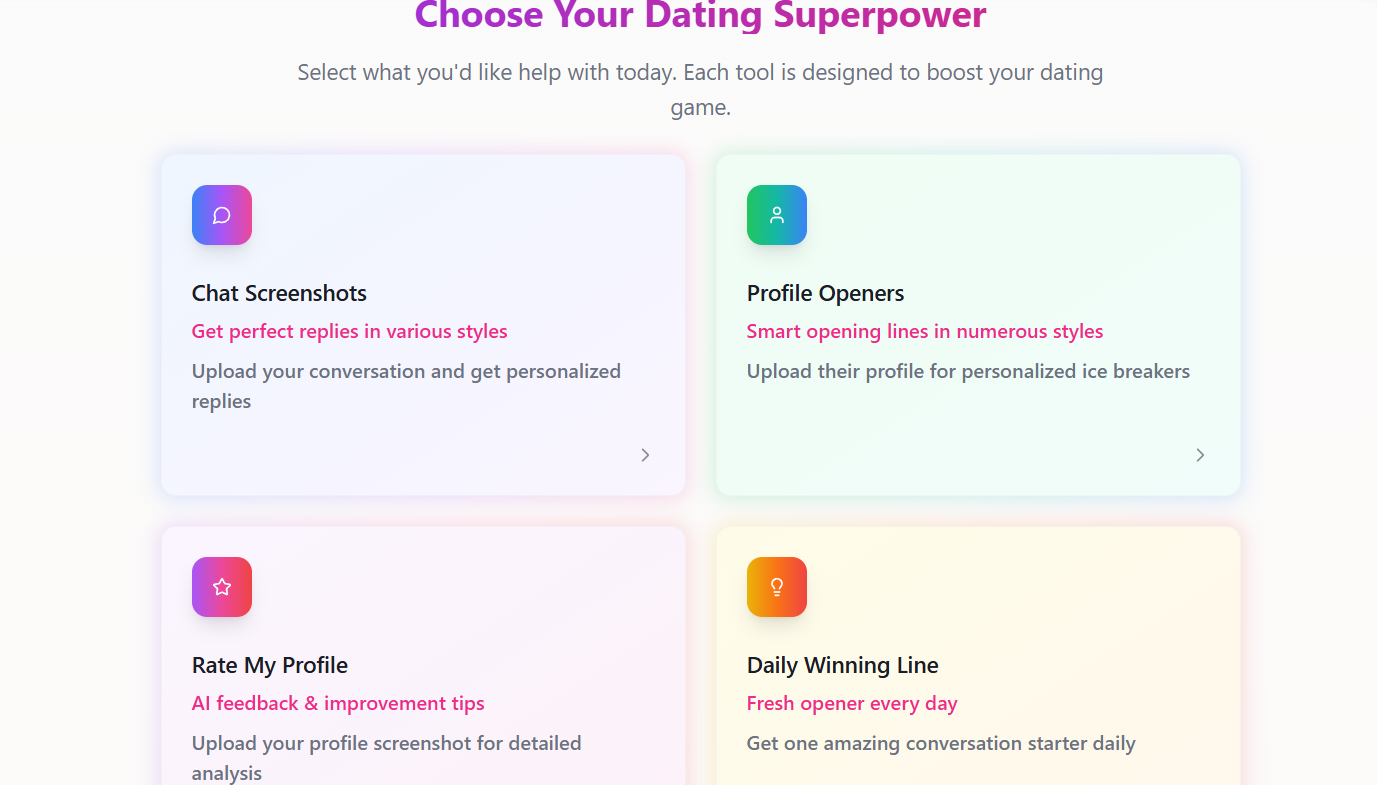
Task: Click the "Choose Your Dating Superpower" heading
Action: click(700, 14)
